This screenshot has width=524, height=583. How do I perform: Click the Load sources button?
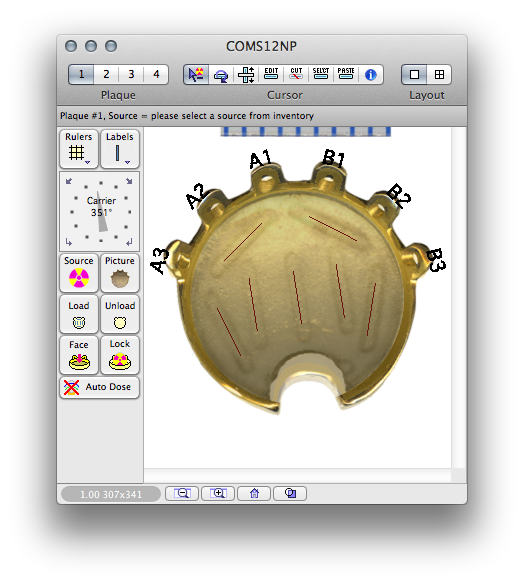coord(79,314)
